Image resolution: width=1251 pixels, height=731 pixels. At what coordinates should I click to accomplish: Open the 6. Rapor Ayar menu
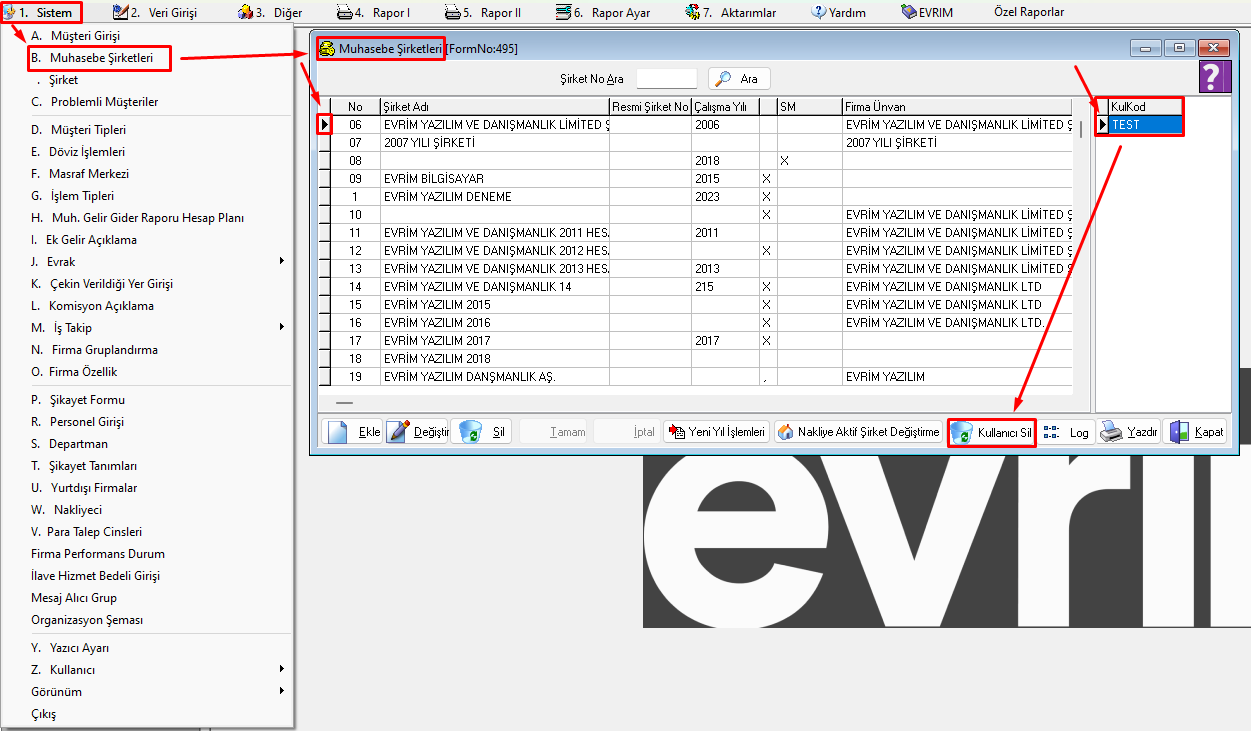603,13
